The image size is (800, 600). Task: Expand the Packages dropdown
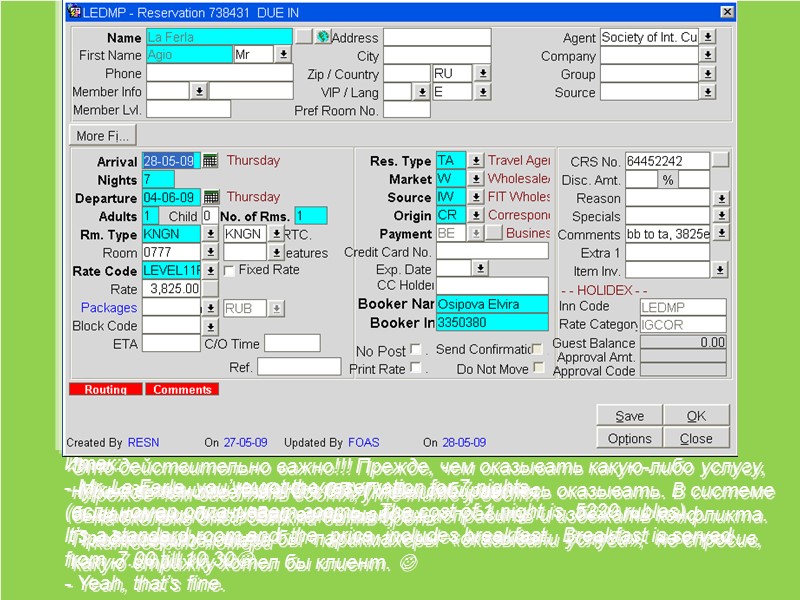click(x=210, y=308)
